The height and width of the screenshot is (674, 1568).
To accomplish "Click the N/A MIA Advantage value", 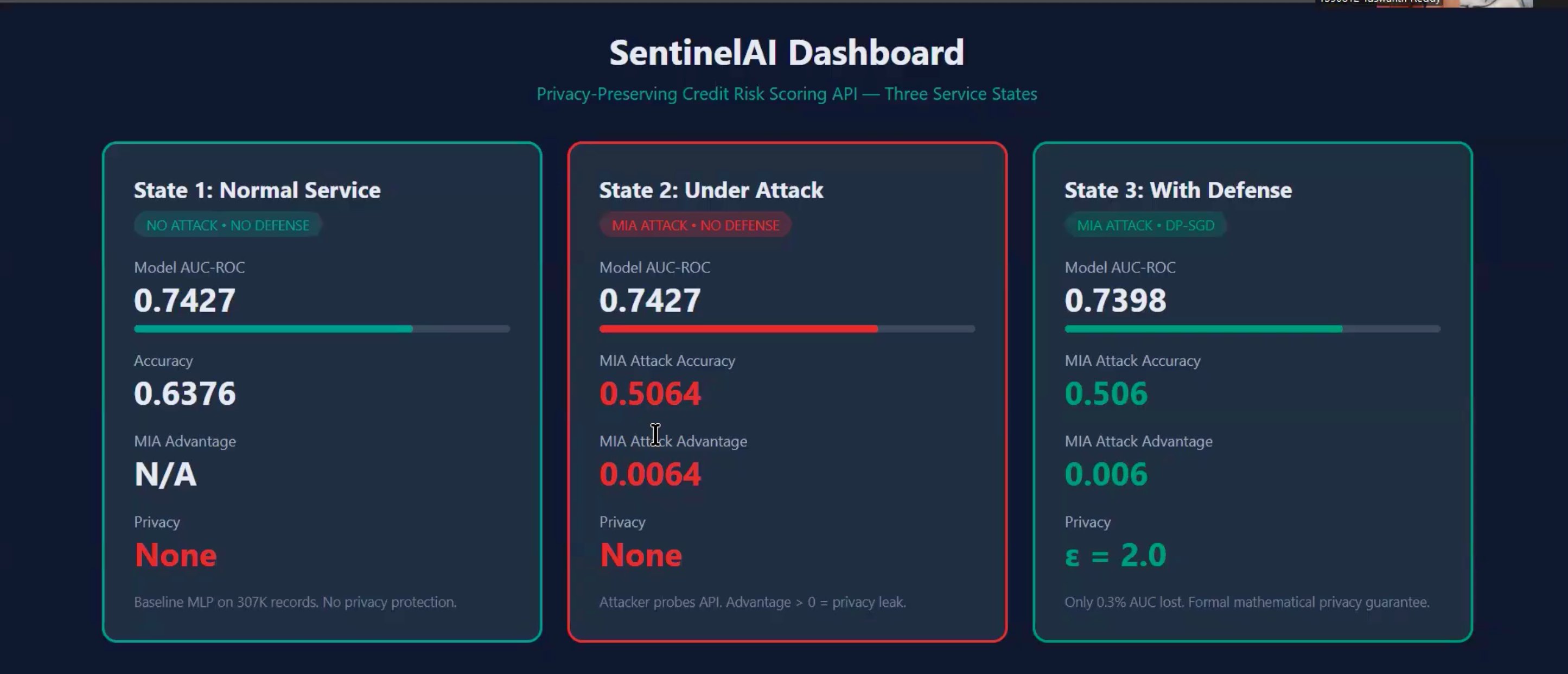I will 165,474.
